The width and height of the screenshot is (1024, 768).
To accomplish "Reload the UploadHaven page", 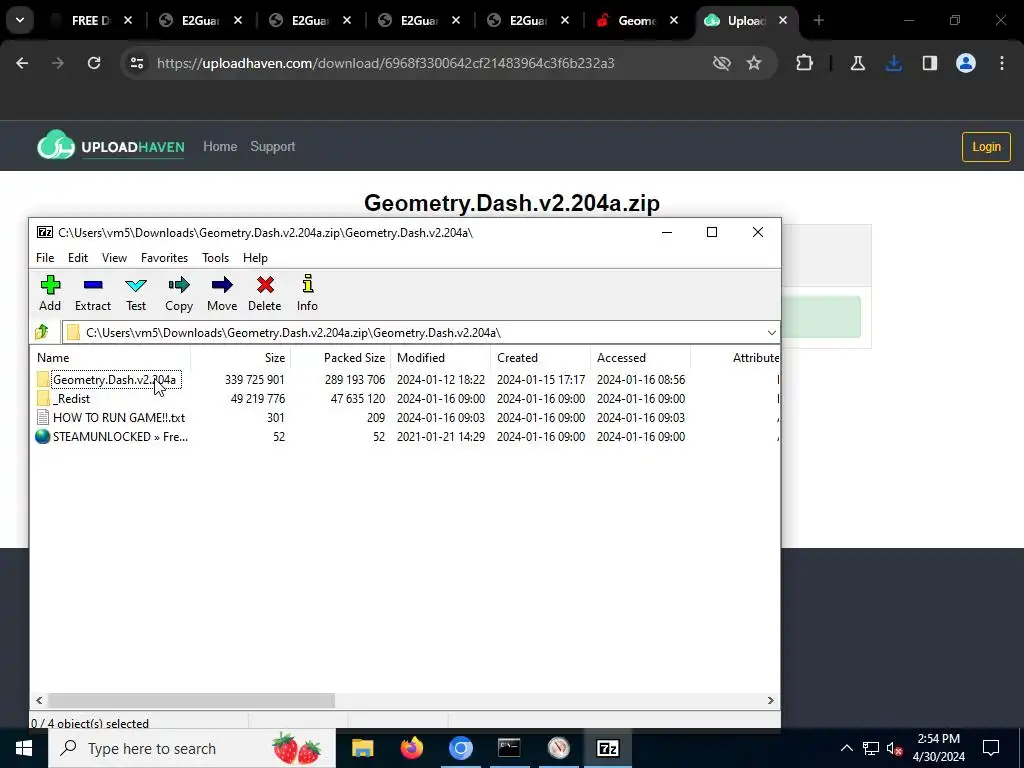I will [x=94, y=63].
